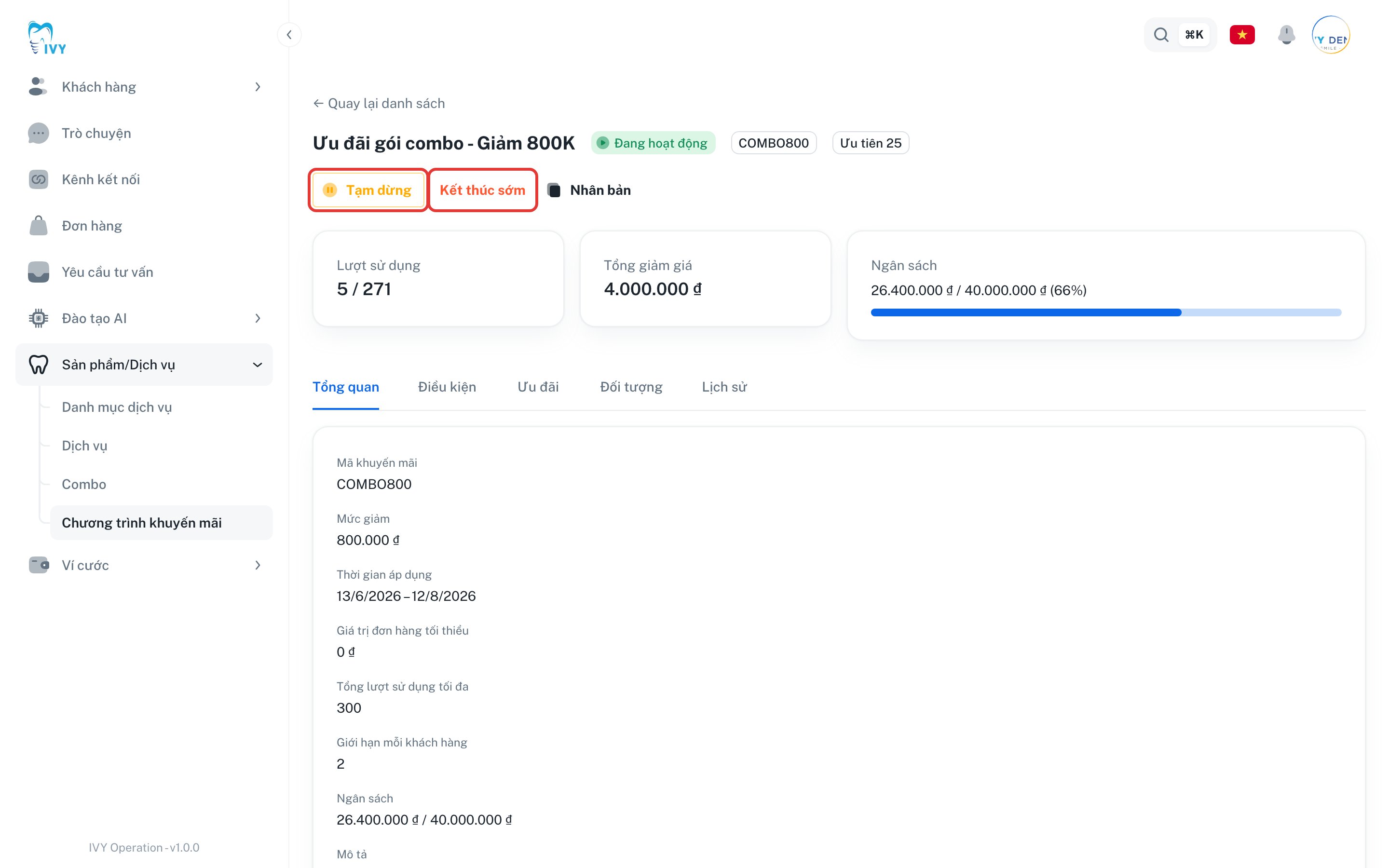Open the Lịch sử tab
The width and height of the screenshot is (1389, 868).
724,387
